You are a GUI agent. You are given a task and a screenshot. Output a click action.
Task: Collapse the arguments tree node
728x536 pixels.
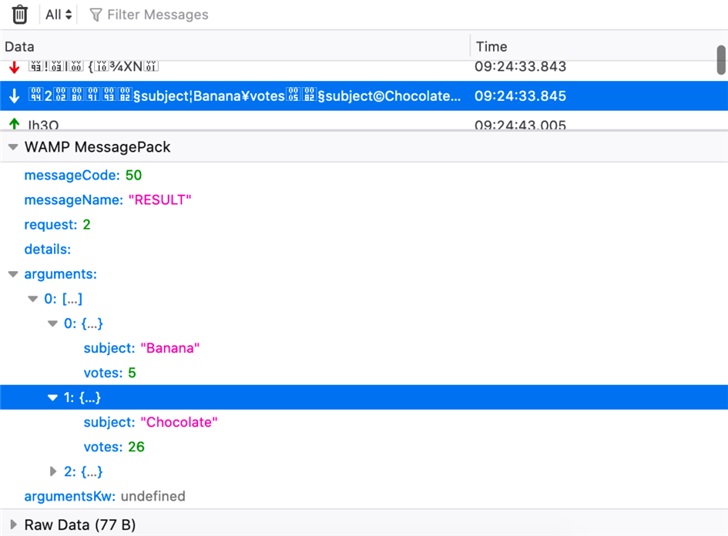coord(13,274)
